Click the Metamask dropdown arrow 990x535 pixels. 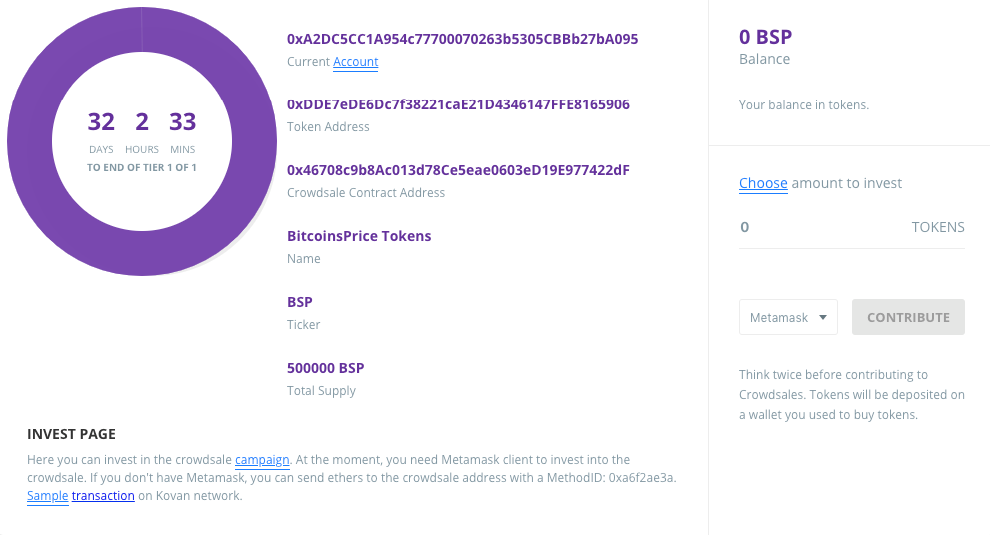pos(823,317)
